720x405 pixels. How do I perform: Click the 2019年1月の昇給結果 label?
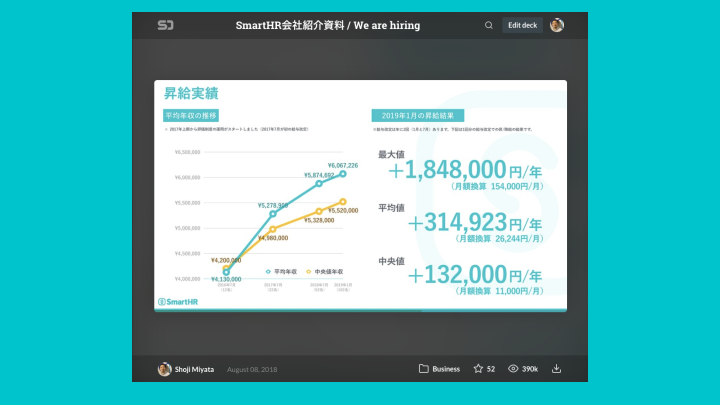pos(418,115)
